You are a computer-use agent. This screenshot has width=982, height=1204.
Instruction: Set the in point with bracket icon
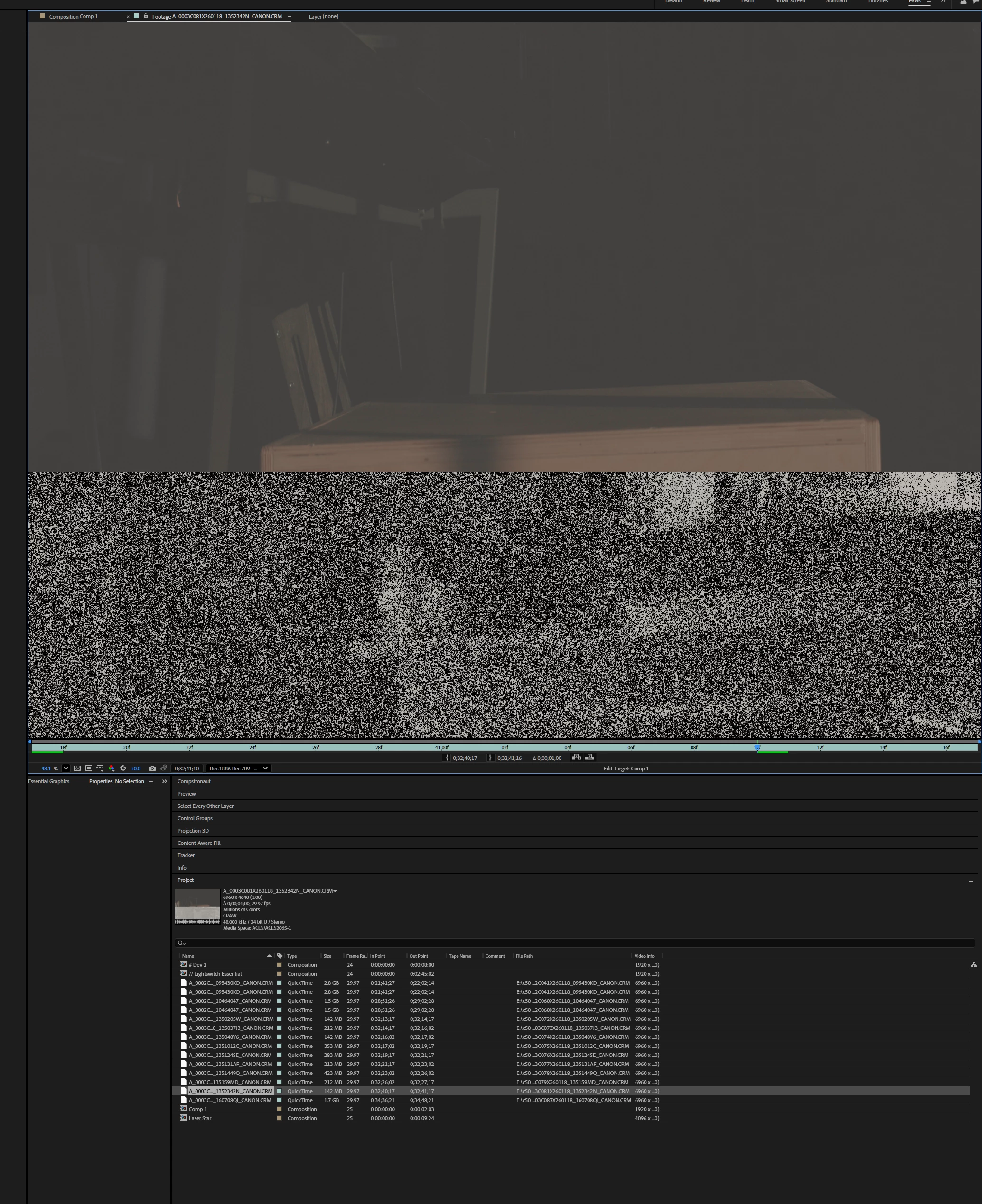[447, 758]
